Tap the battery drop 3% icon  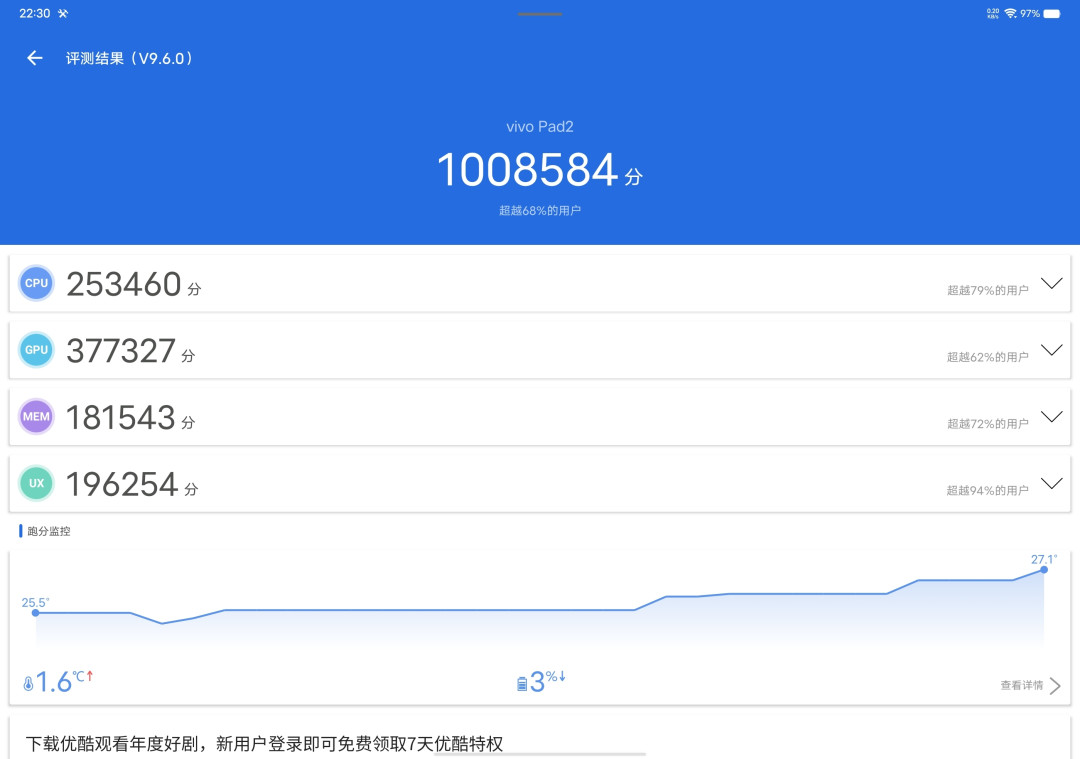tap(522, 683)
